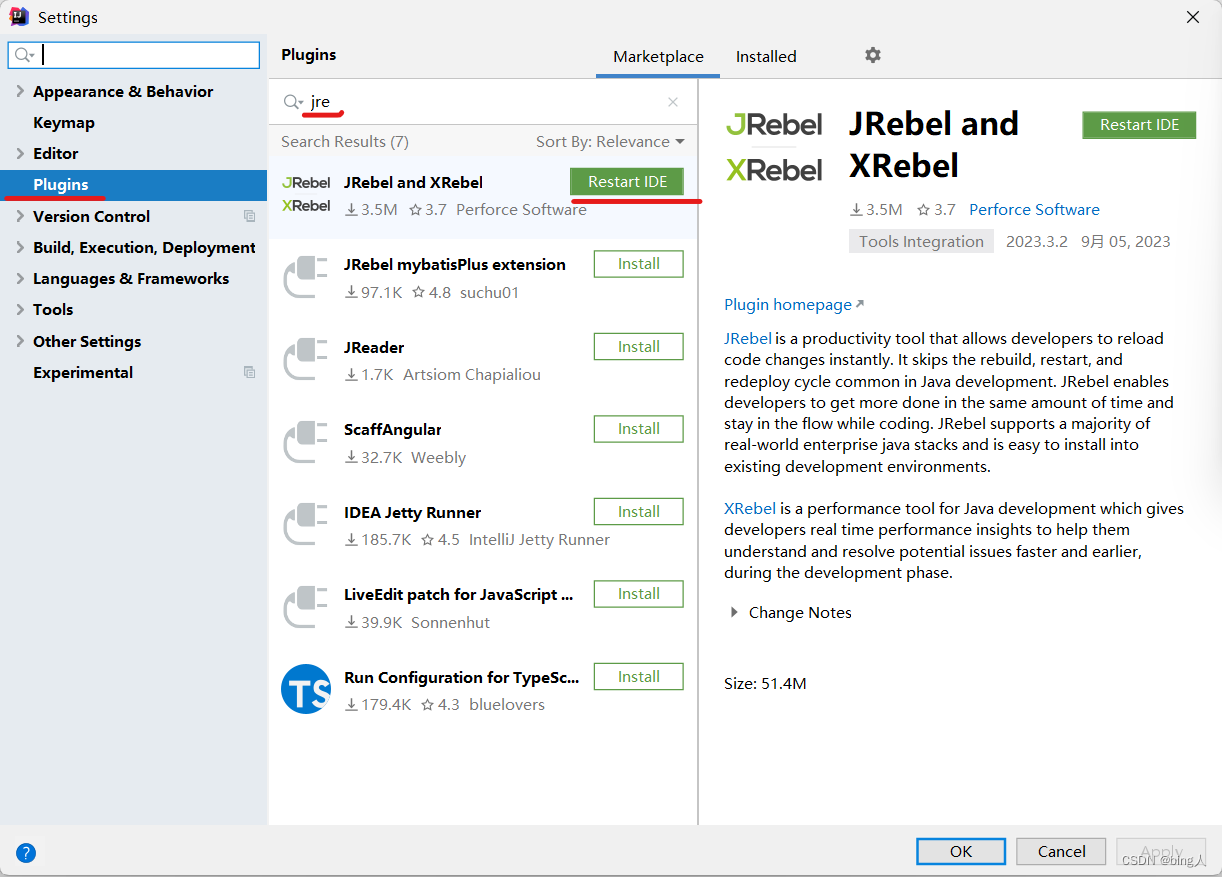Select the LiveEdit patch for JavaScript title
1222x877 pixels.
pyautogui.click(x=459, y=595)
